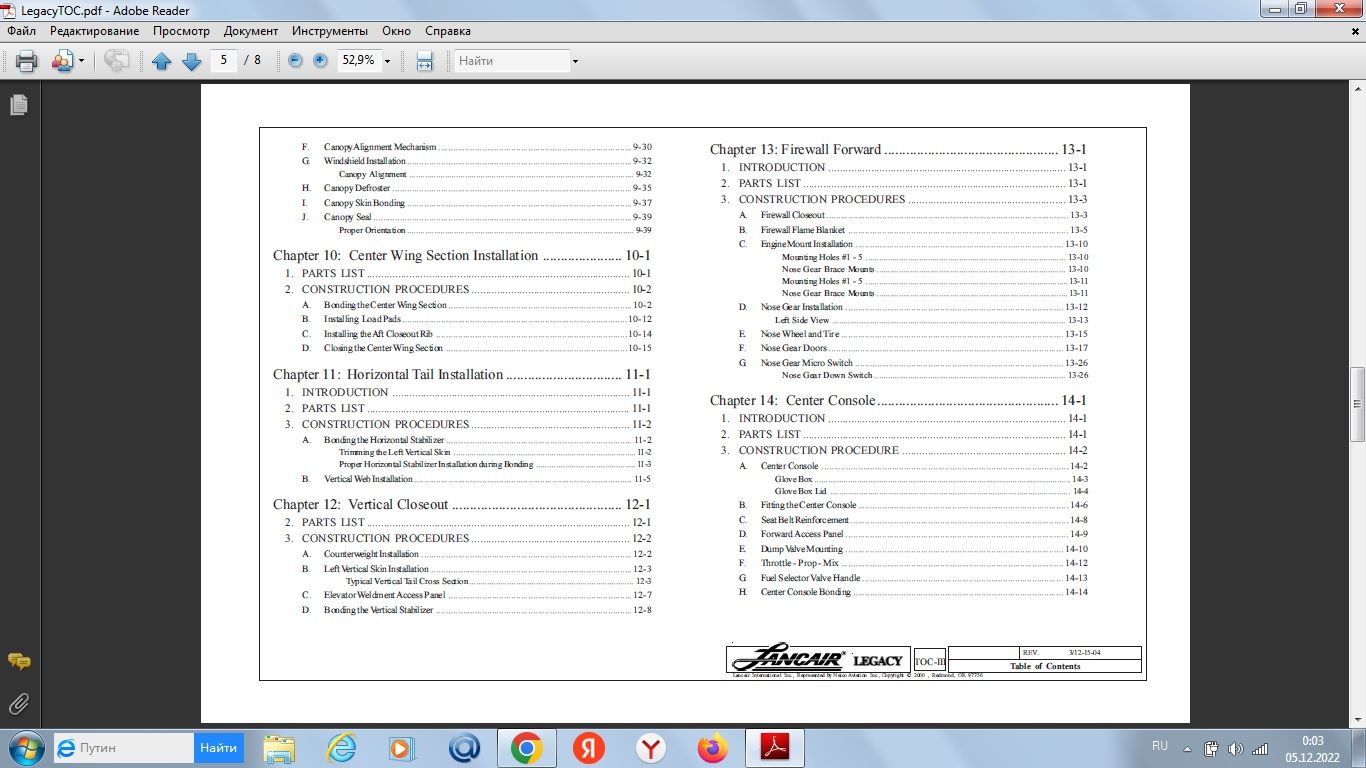The height and width of the screenshot is (768, 1366).
Task: Open the attachments paperclip panel
Action: point(18,704)
